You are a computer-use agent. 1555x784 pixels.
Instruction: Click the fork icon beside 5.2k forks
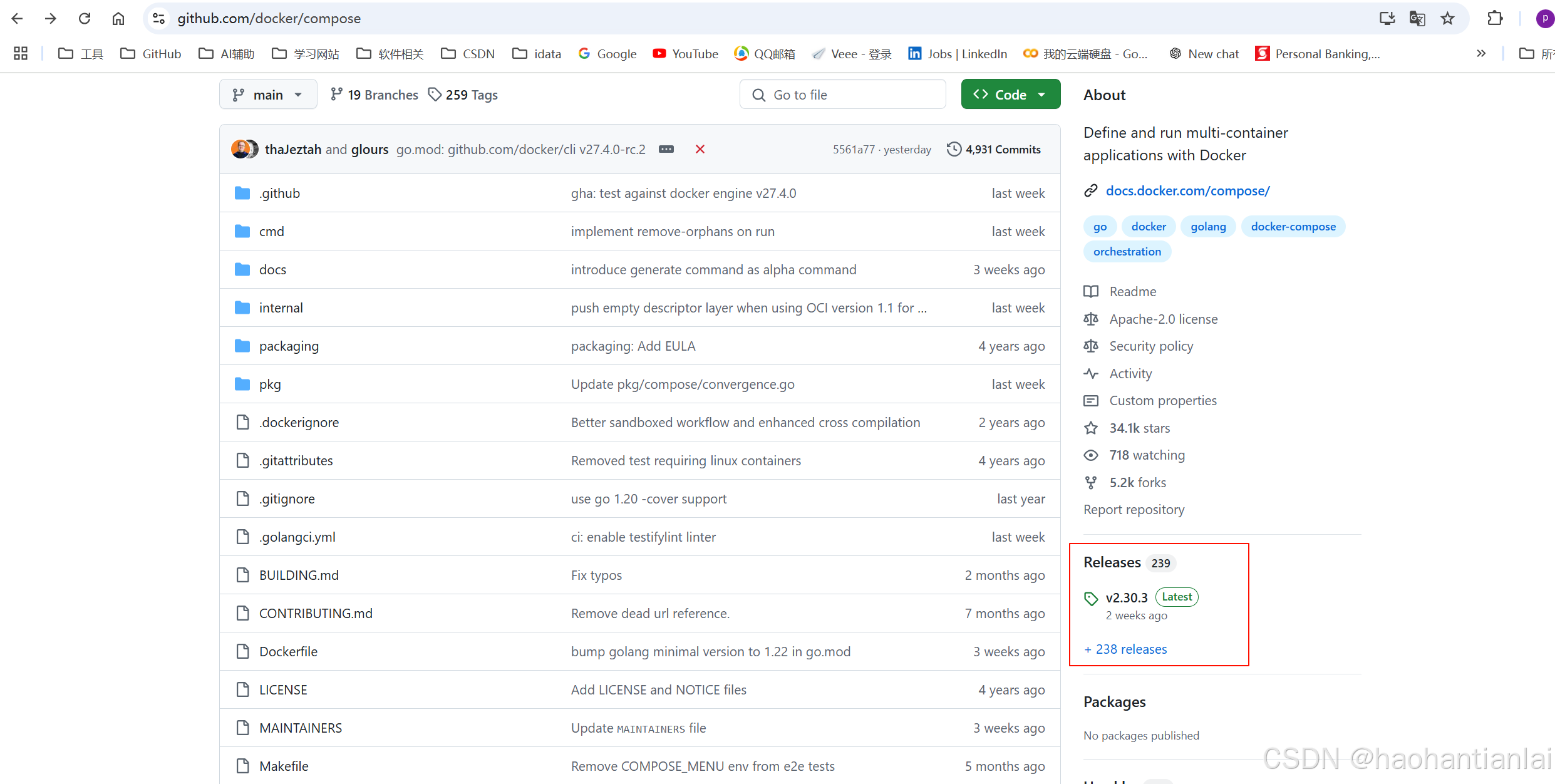1091,482
